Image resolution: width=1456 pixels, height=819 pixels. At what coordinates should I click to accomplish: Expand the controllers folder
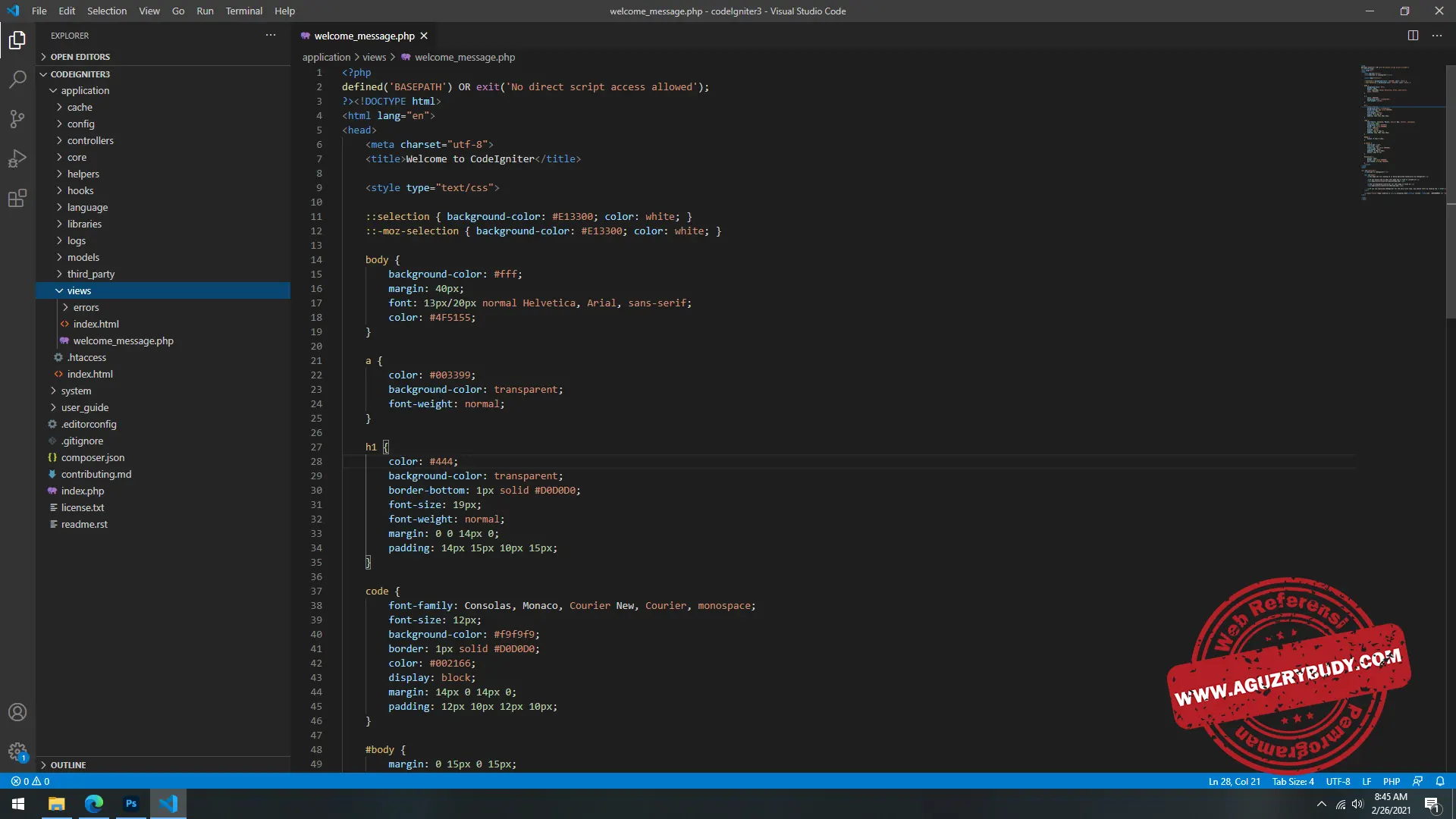click(x=163, y=140)
